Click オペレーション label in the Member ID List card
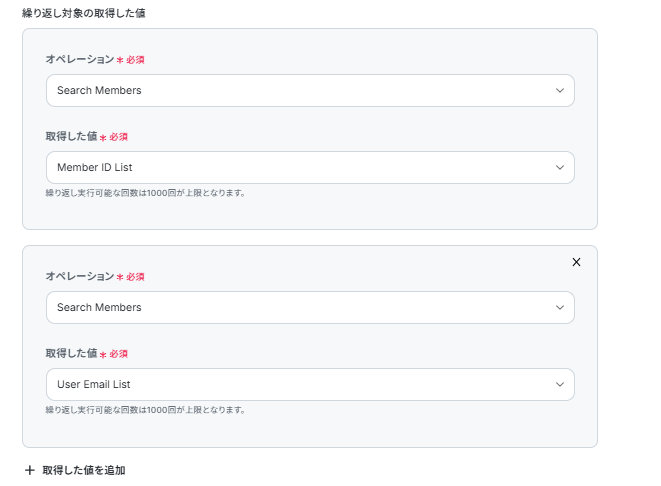The image size is (661, 486). pos(80,59)
